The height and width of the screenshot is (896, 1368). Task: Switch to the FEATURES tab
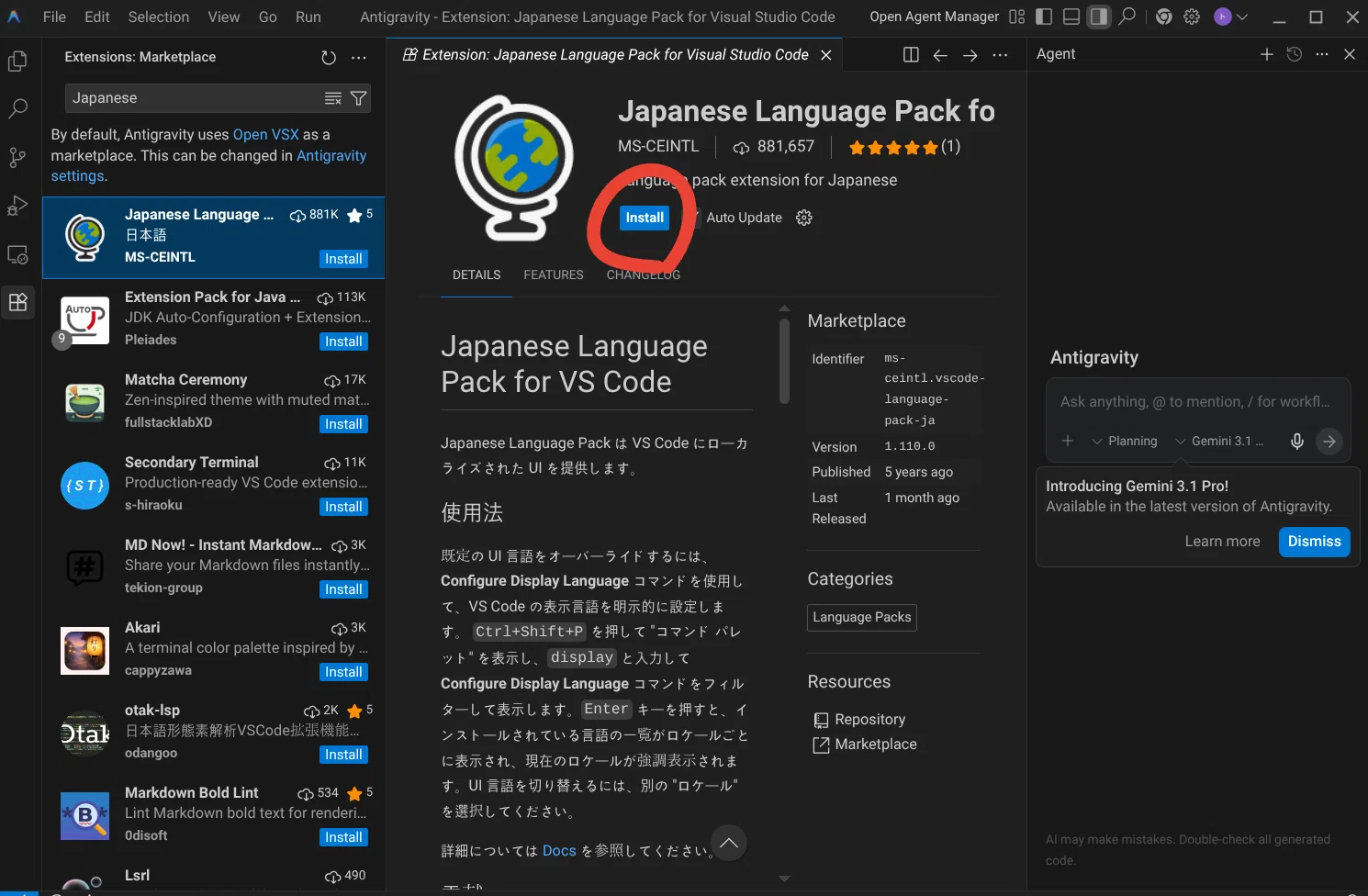[x=554, y=274]
